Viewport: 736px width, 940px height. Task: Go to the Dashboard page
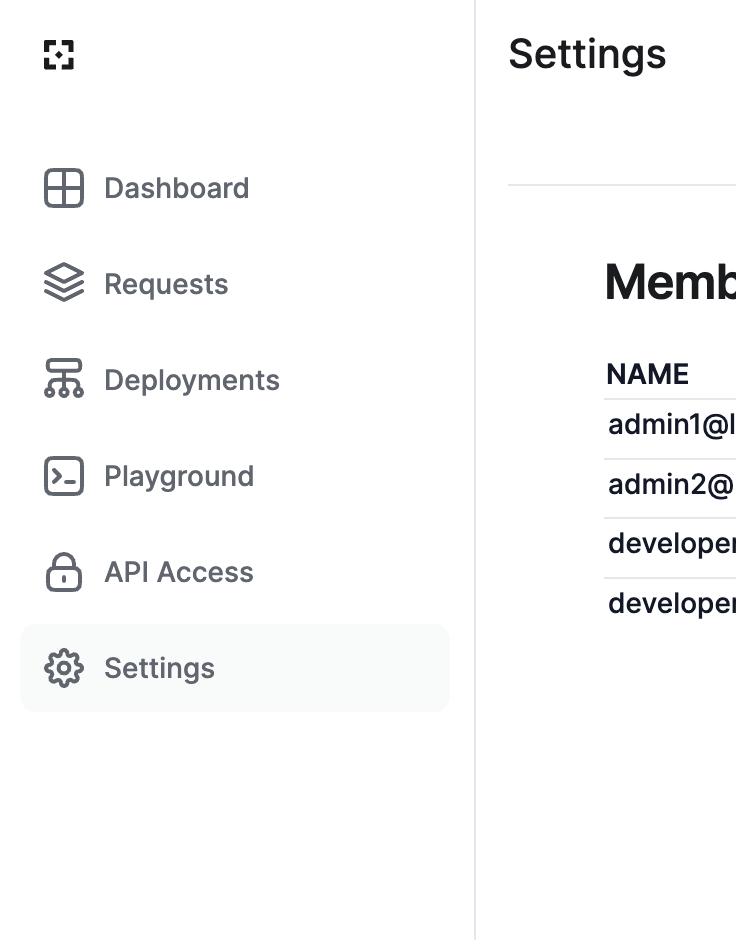(177, 188)
